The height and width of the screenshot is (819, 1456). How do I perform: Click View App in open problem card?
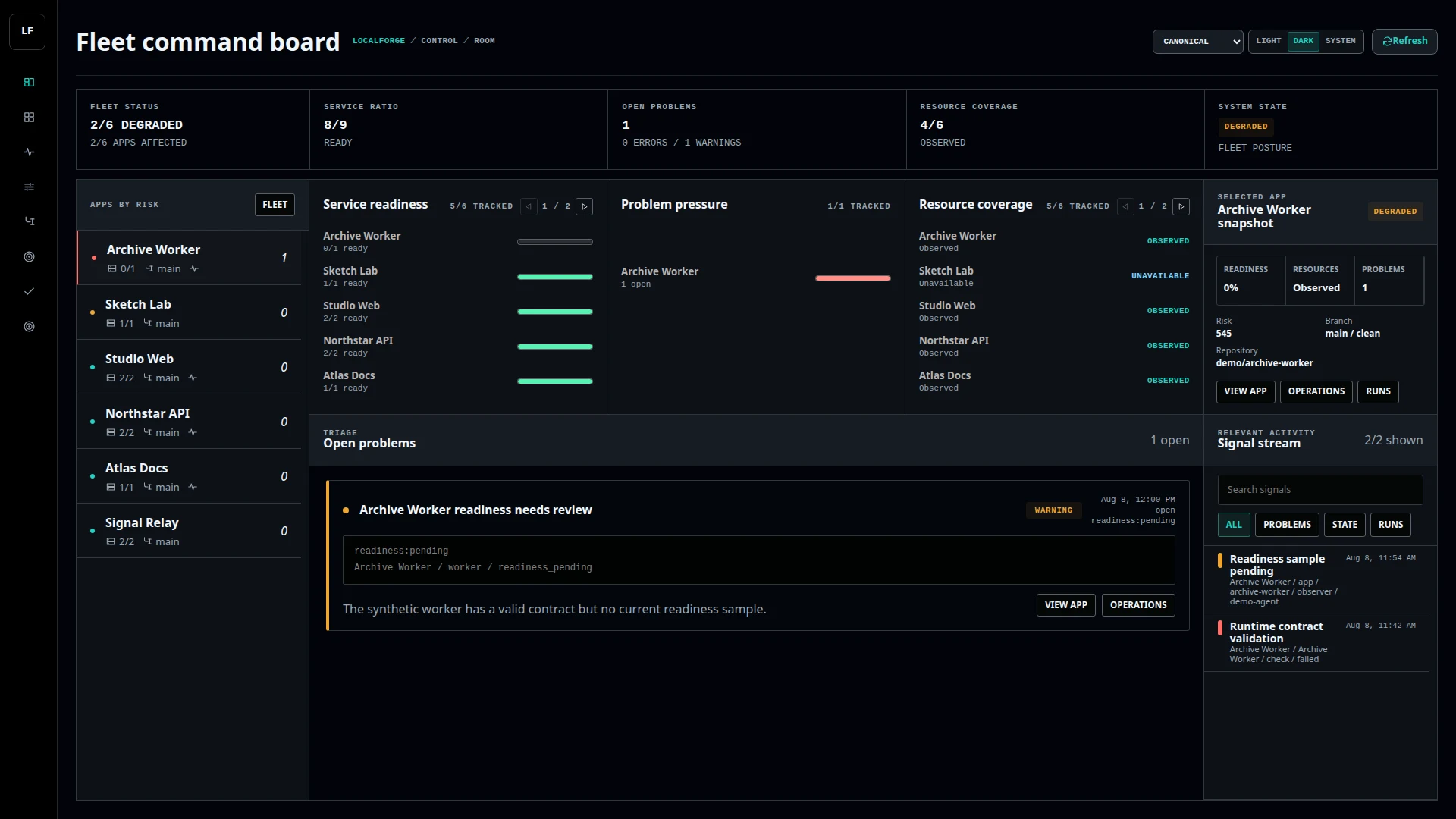coord(1065,605)
